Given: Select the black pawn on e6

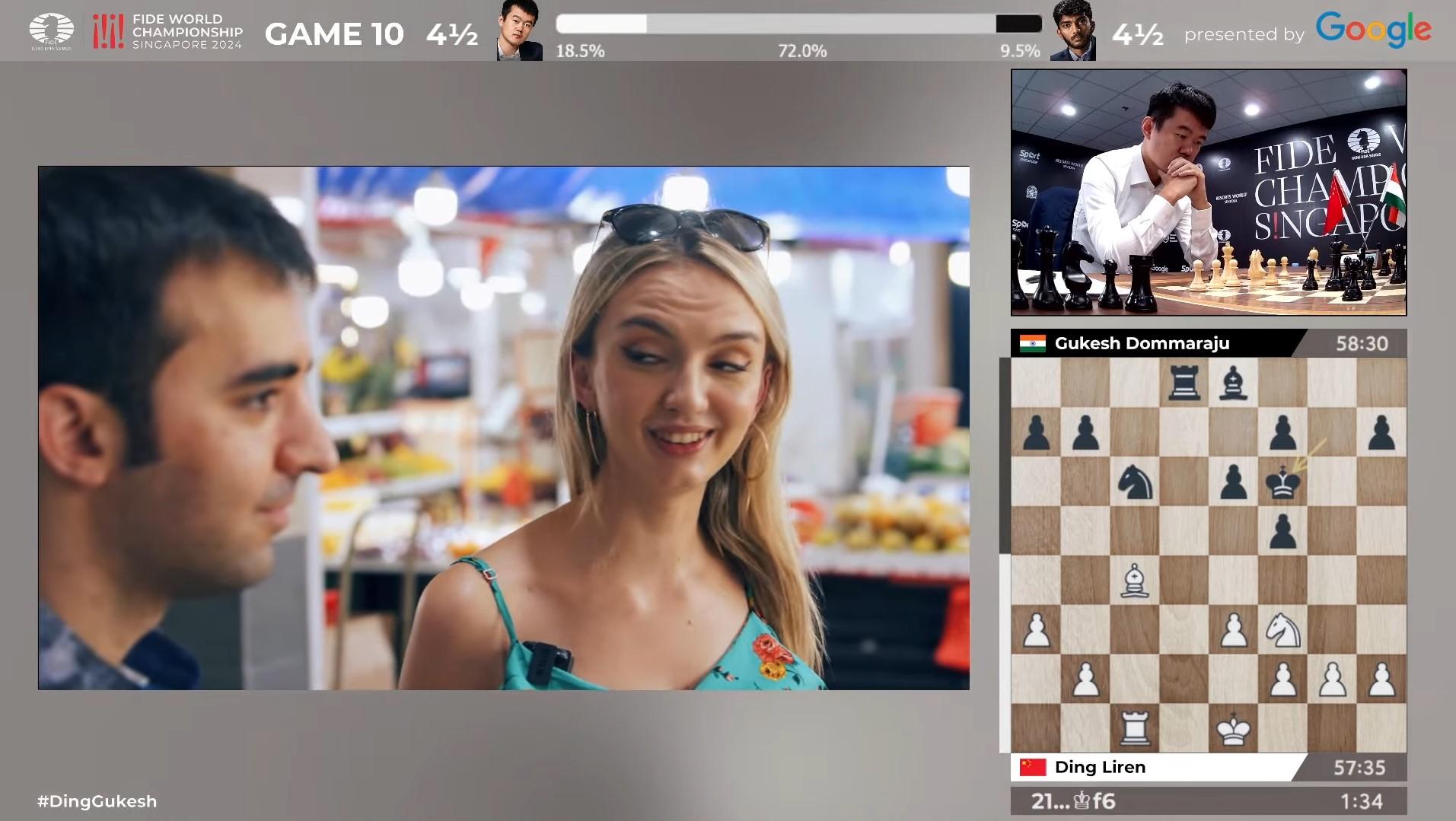Looking at the screenshot, I should 1233,482.
